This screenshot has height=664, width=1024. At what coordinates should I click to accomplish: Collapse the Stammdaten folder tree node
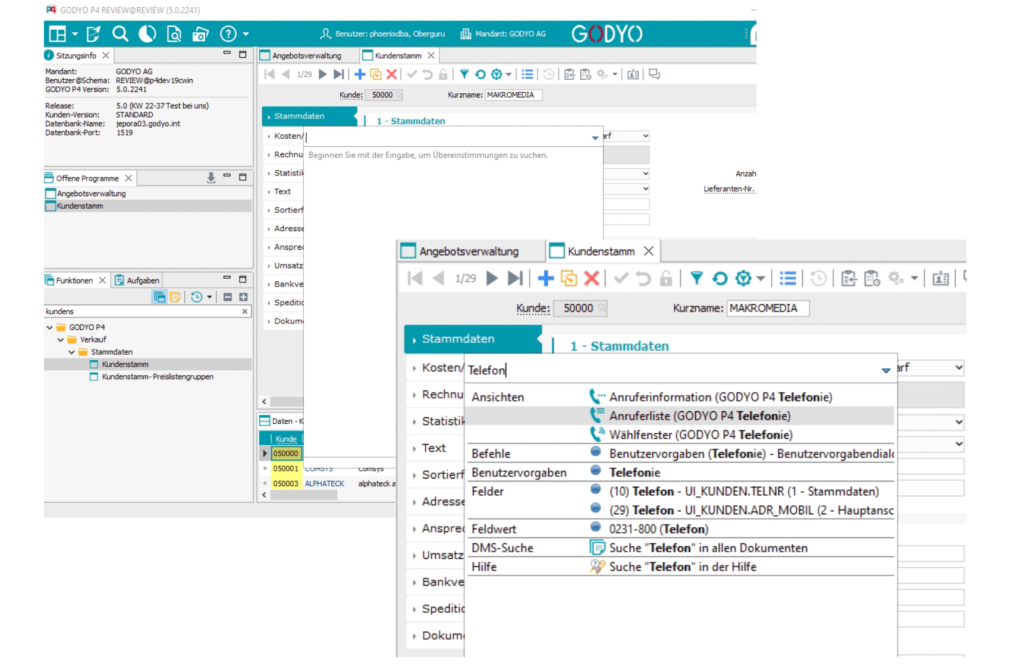(x=72, y=352)
